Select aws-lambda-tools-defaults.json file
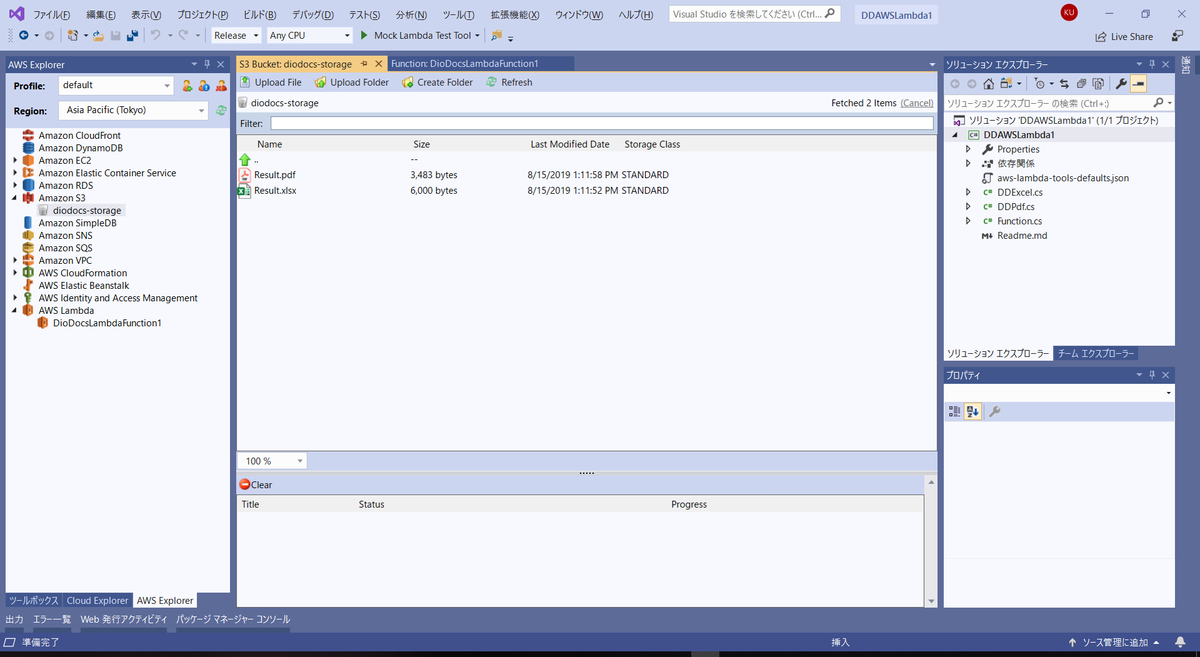This screenshot has height=657, width=1200. [1063, 178]
